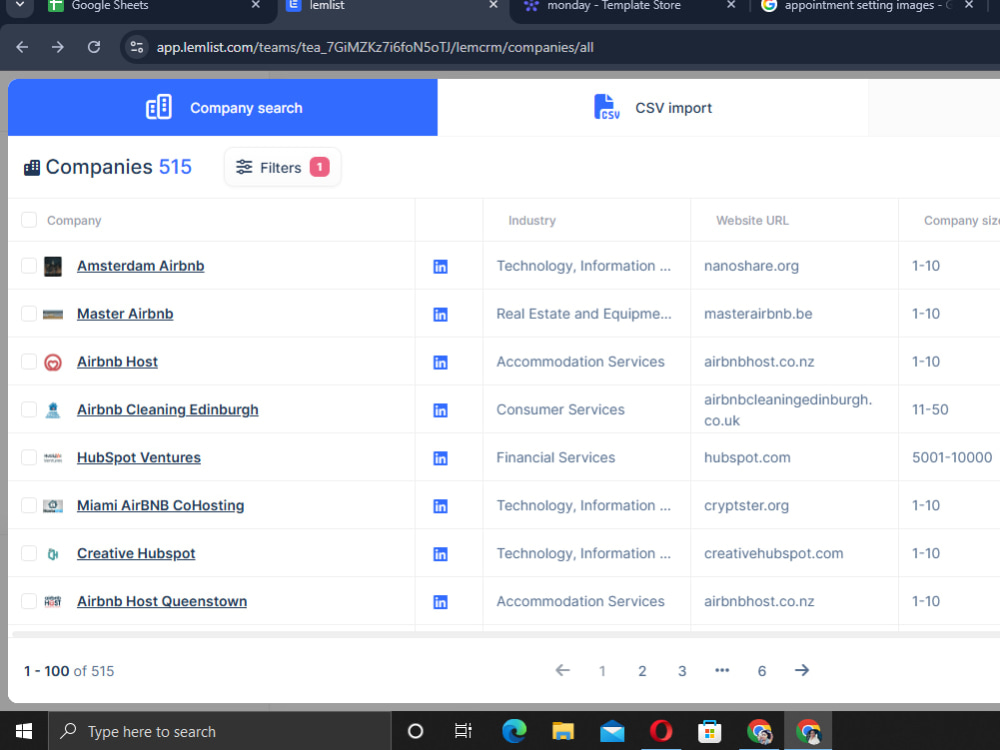
Task: Click the Airbnb Host company logo
Action: pos(53,362)
